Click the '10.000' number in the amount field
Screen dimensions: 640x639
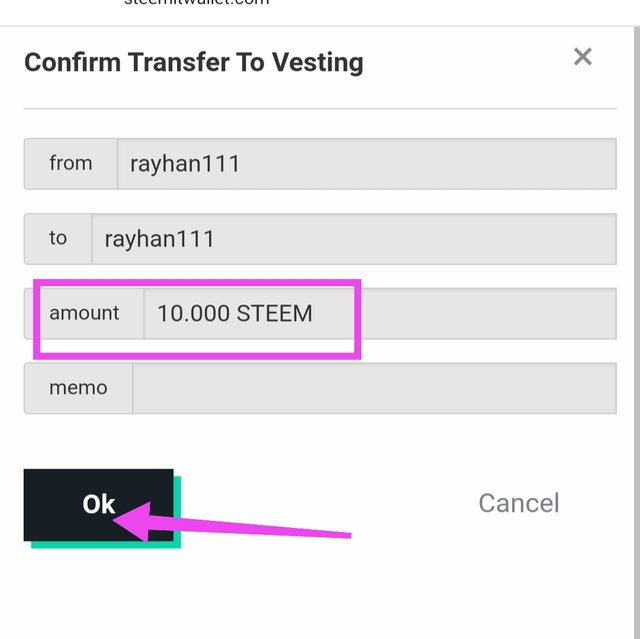point(193,313)
